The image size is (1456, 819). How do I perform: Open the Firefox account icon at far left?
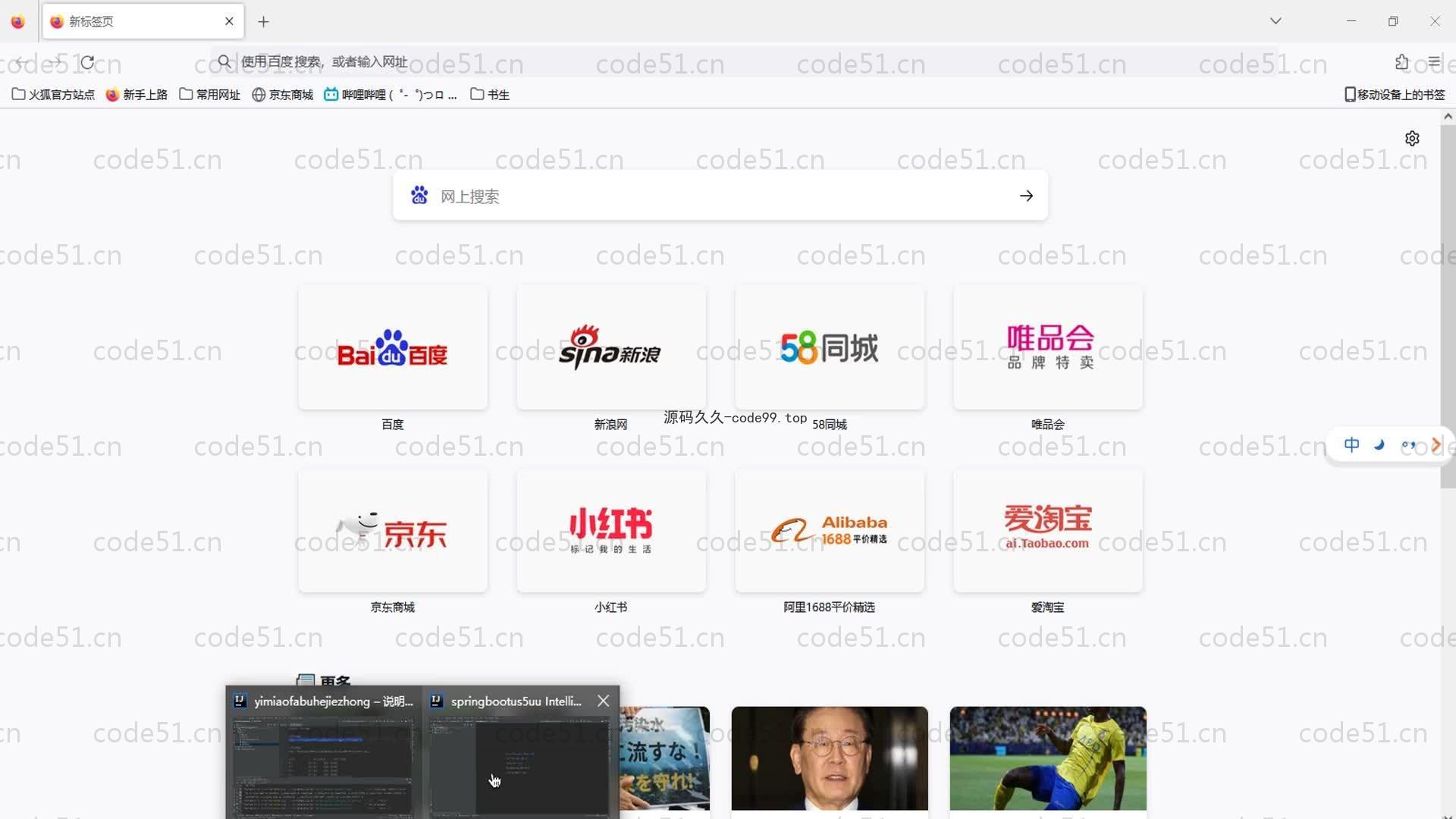coord(17,21)
